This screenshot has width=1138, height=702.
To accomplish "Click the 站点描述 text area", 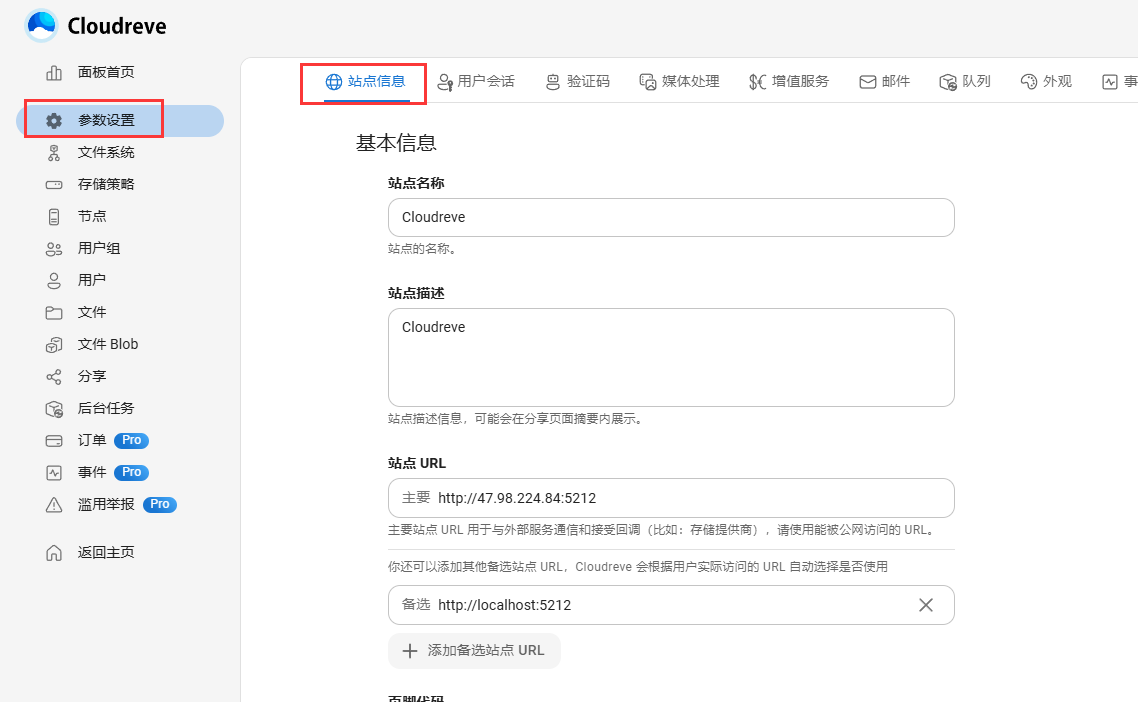I will (x=671, y=357).
